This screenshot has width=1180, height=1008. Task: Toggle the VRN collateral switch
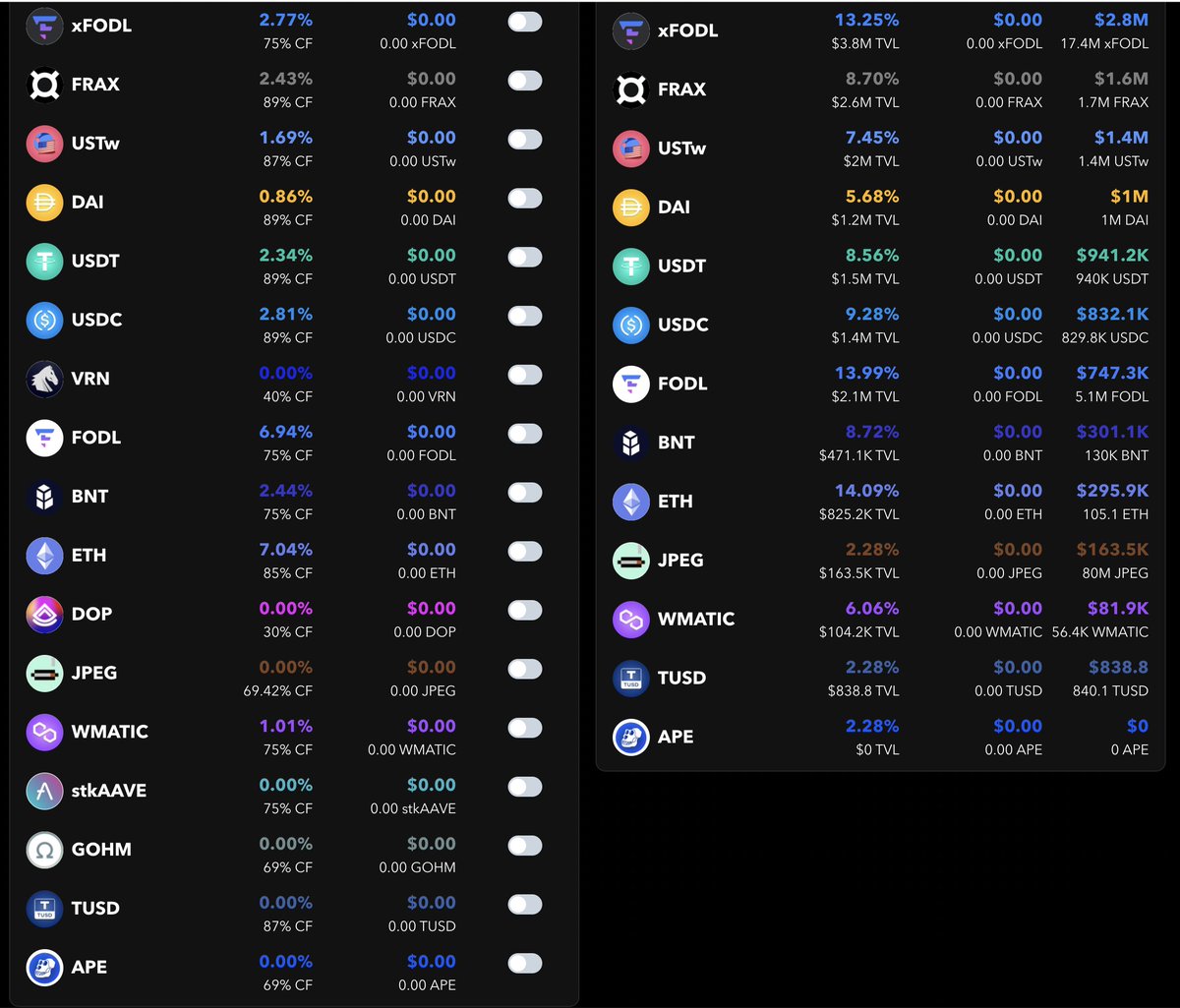525,375
